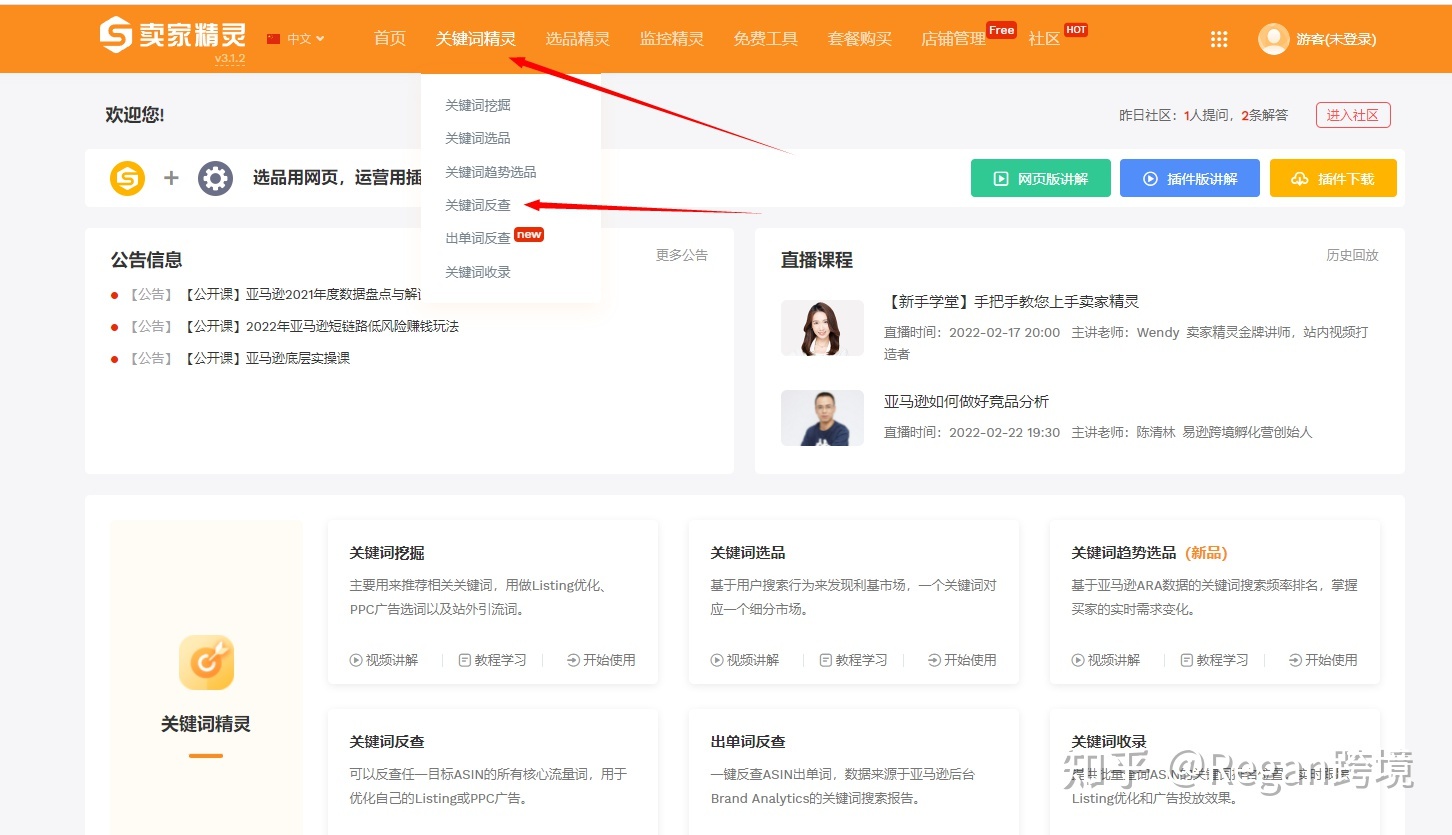This screenshot has width=1452, height=835.
Task: Click the gray gear plugin icon
Action: pyautogui.click(x=215, y=178)
